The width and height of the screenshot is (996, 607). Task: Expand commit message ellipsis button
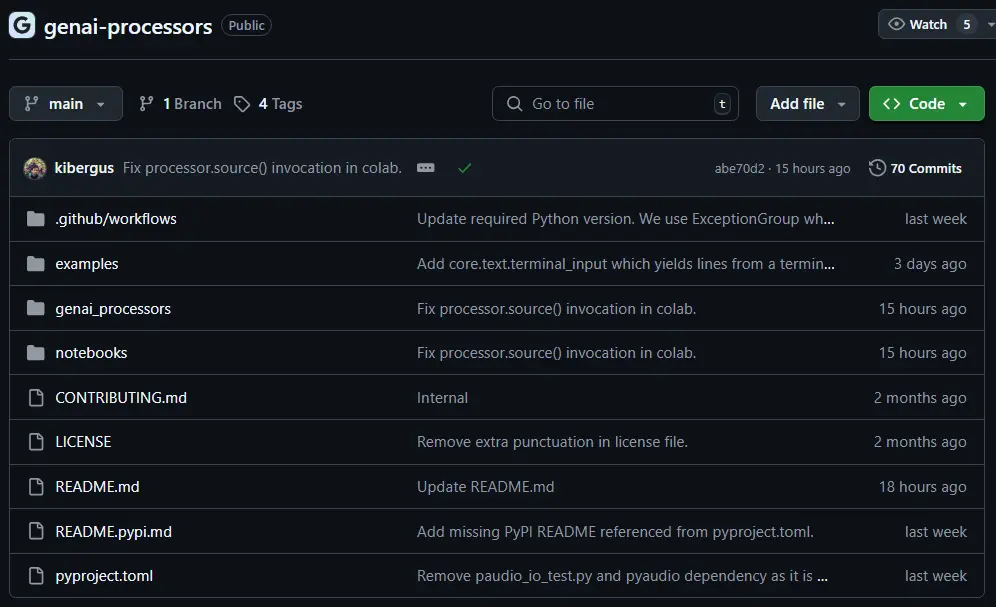(426, 168)
